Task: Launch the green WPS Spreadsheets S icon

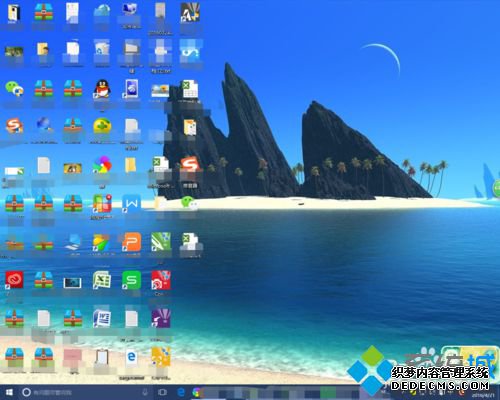Action: pos(132,280)
